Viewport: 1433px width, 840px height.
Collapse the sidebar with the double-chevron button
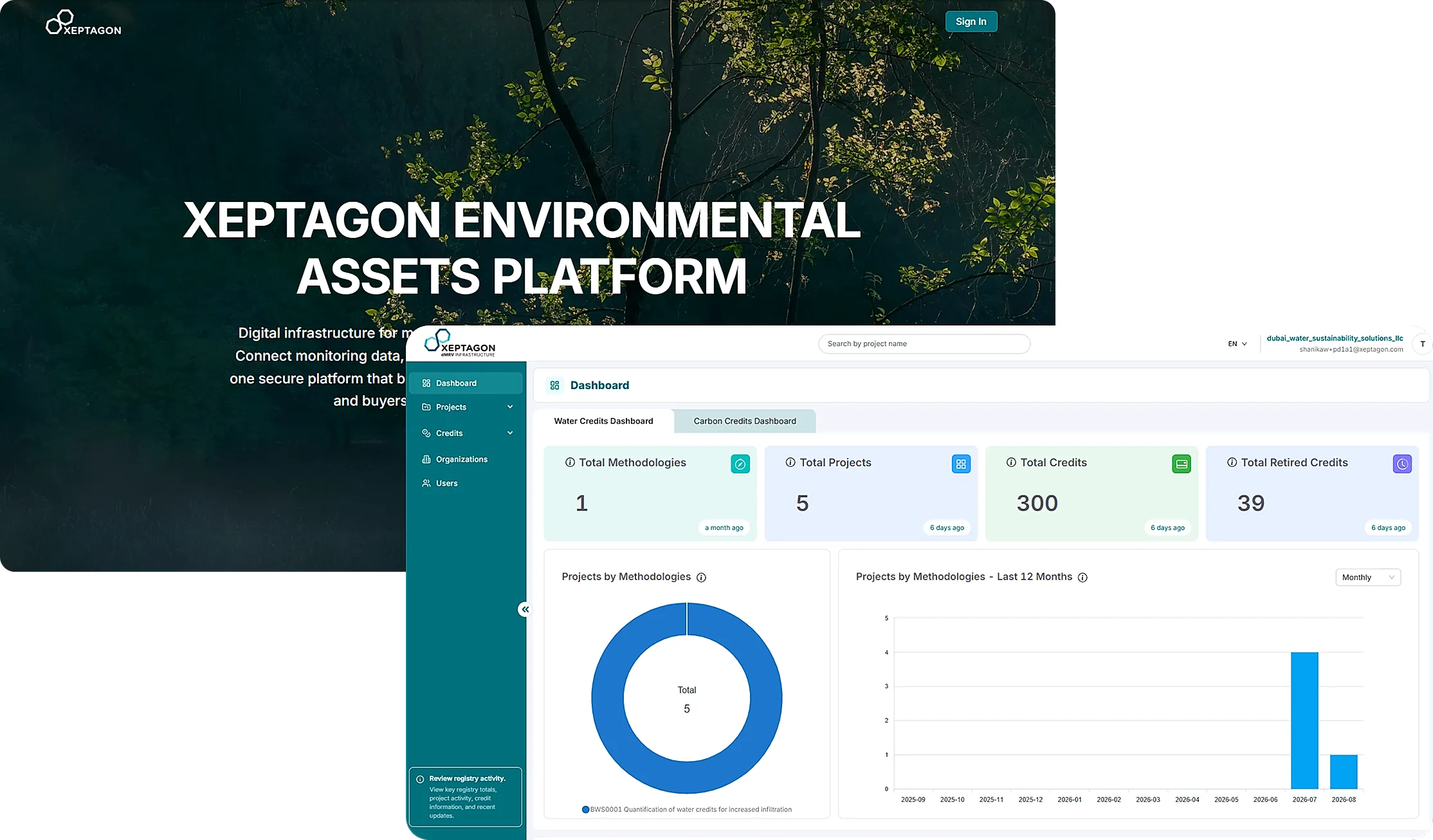click(x=525, y=609)
